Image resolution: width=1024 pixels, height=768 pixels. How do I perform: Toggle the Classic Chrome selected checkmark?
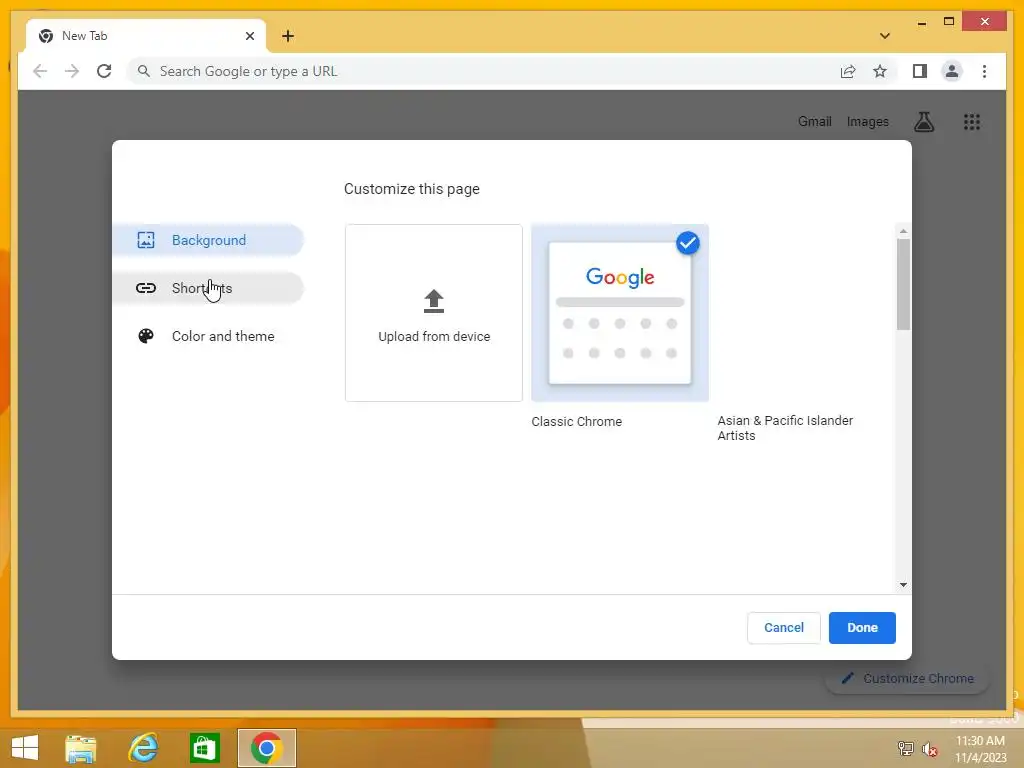click(x=688, y=244)
